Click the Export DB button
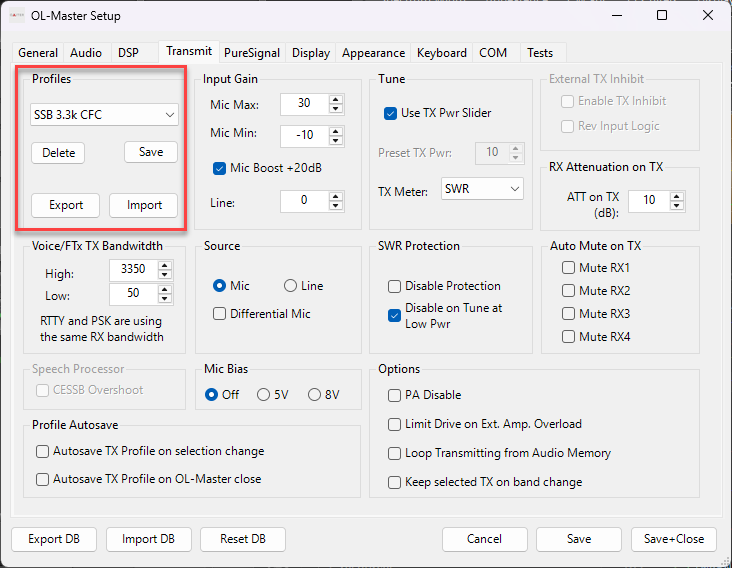Screen dimensions: 732x568 54,539
